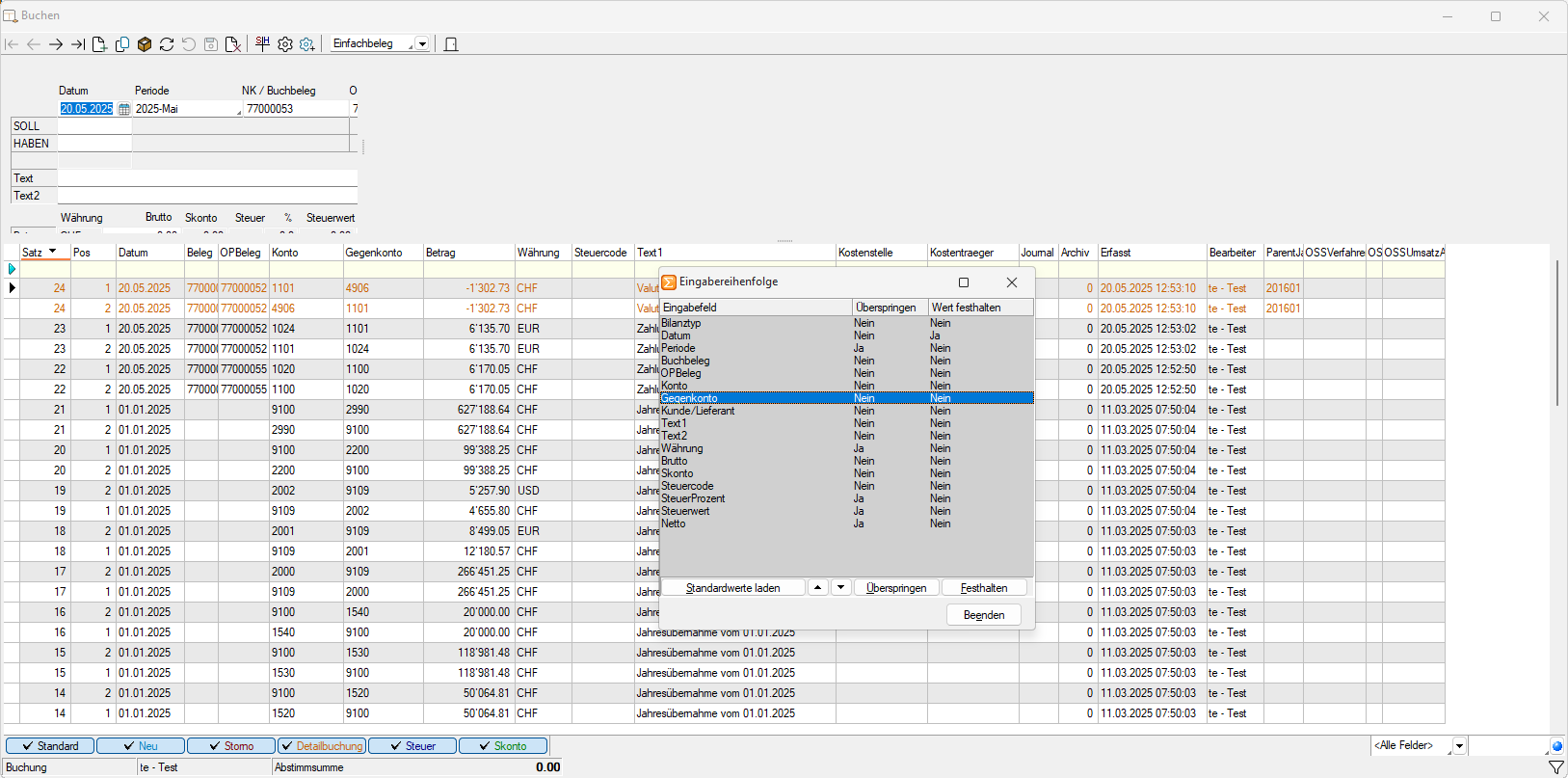1568x778 pixels.
Task: Open the S|H T-account icon
Action: pos(262,43)
